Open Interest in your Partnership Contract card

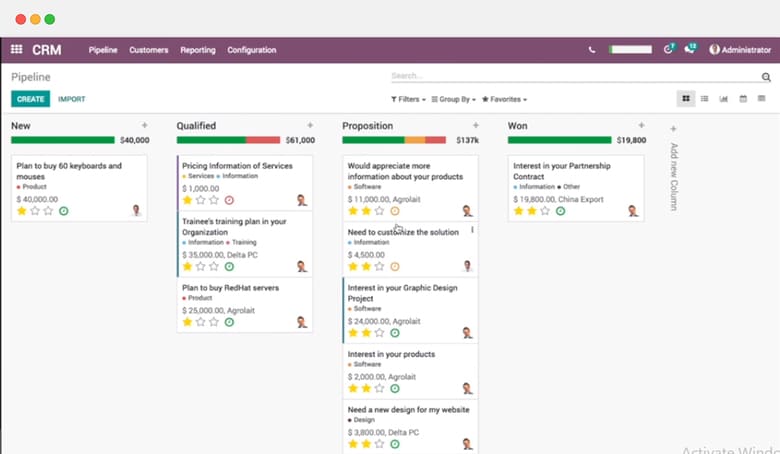click(x=576, y=188)
